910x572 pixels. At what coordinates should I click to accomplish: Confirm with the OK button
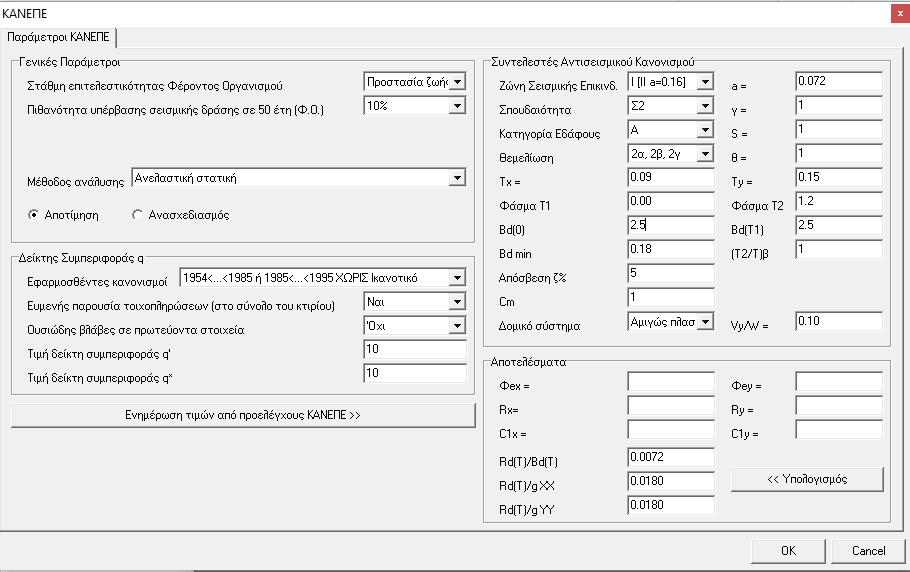[x=788, y=551]
